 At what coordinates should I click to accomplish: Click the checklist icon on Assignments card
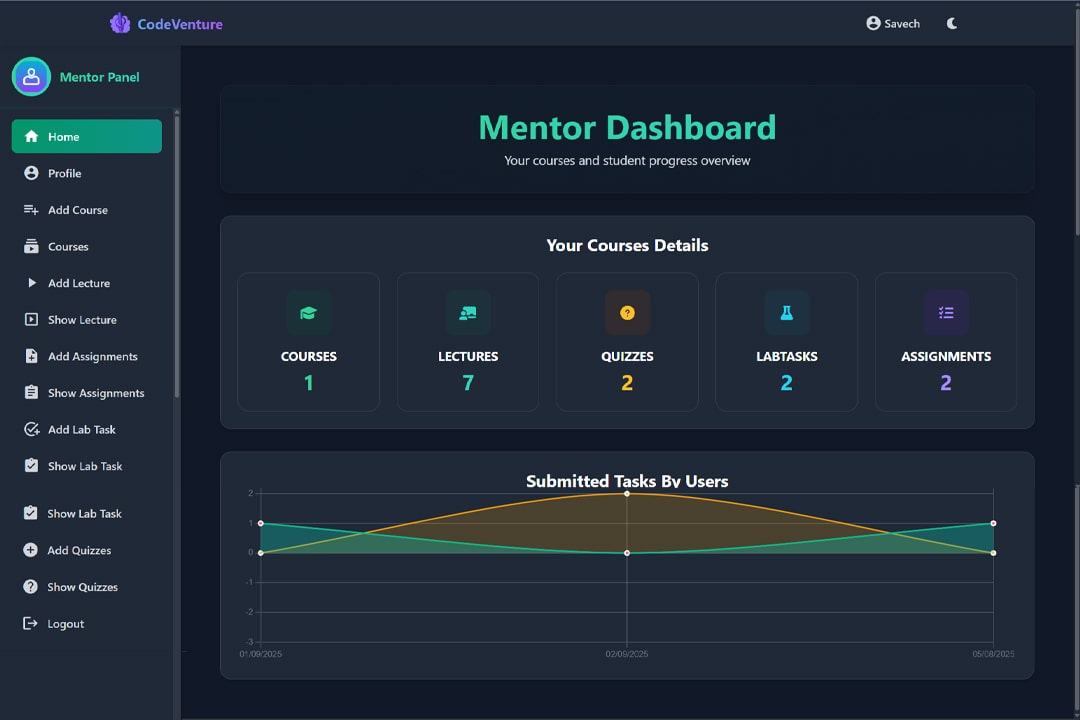946,312
